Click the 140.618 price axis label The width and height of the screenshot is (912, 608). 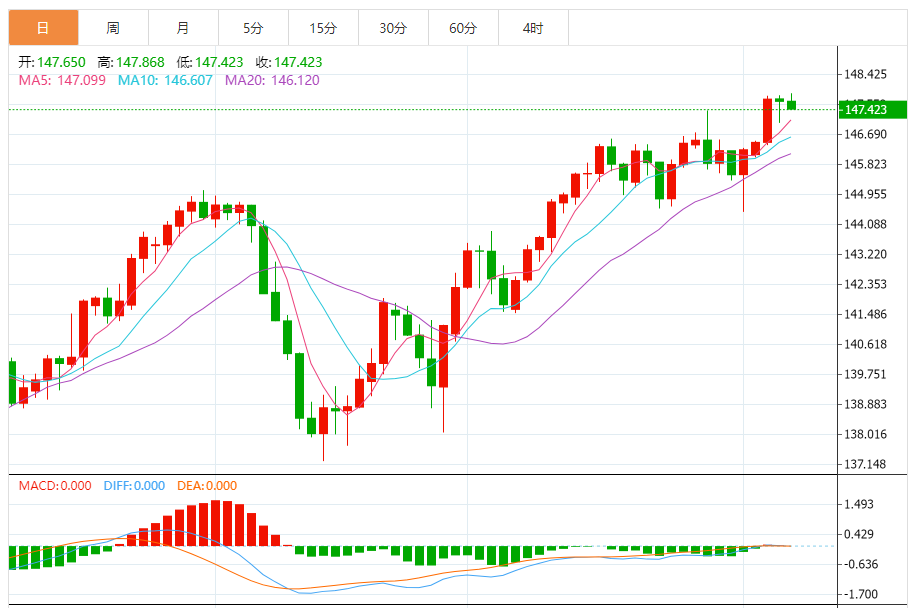pyautogui.click(x=865, y=344)
